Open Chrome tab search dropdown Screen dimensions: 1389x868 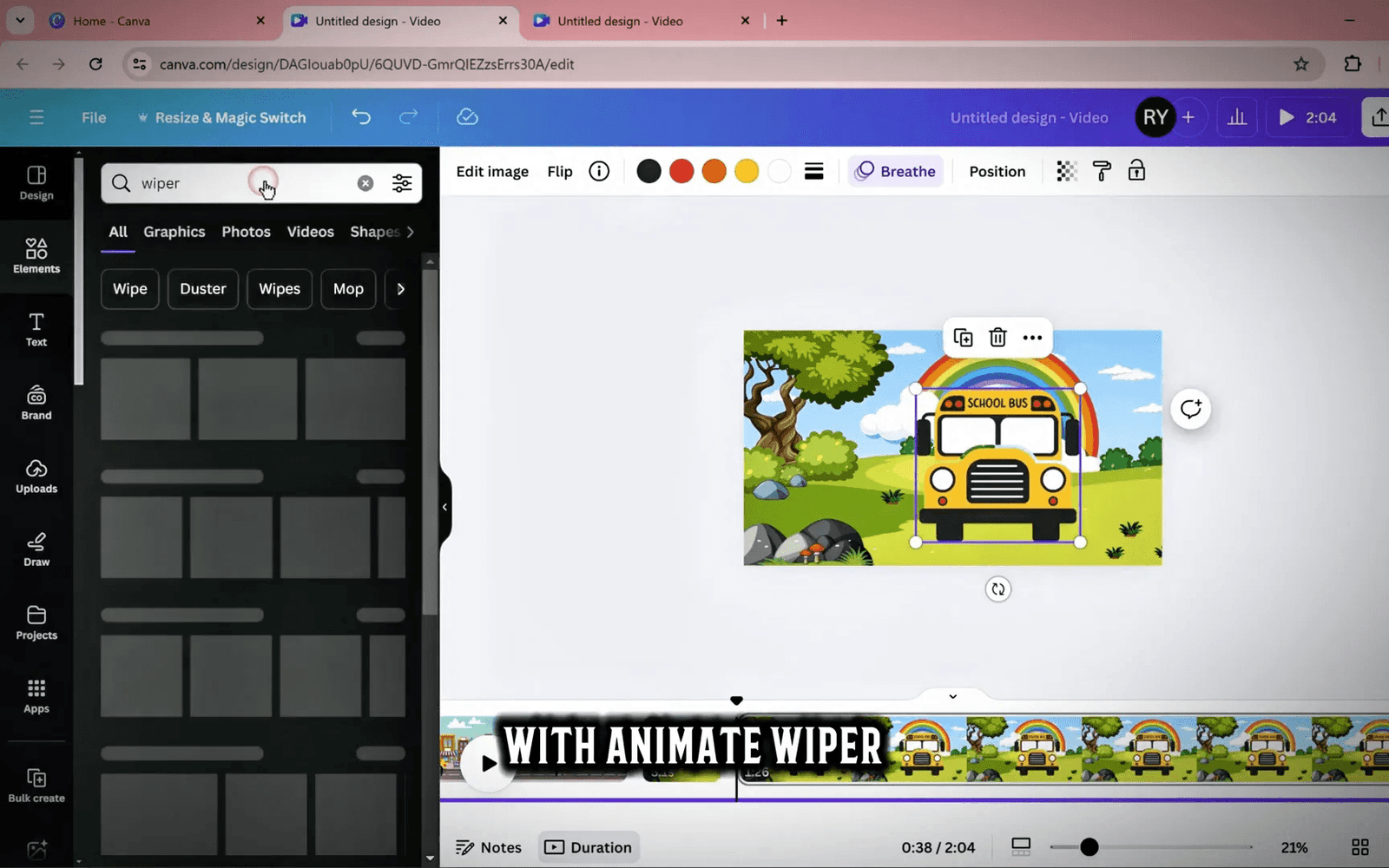pos(20,20)
